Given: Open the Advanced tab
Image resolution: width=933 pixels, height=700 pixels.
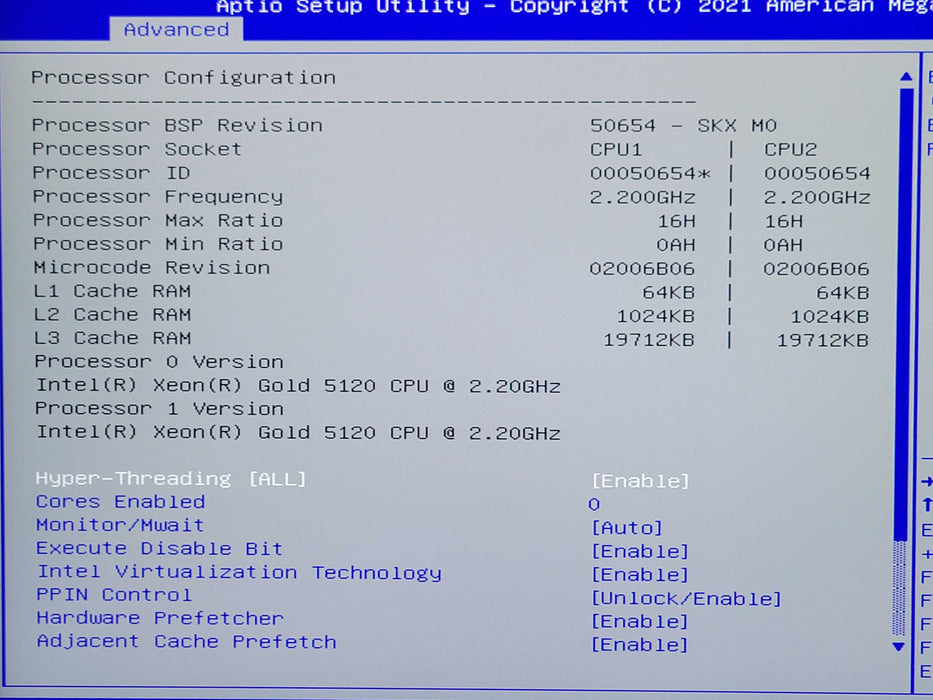Looking at the screenshot, I should tap(176, 29).
